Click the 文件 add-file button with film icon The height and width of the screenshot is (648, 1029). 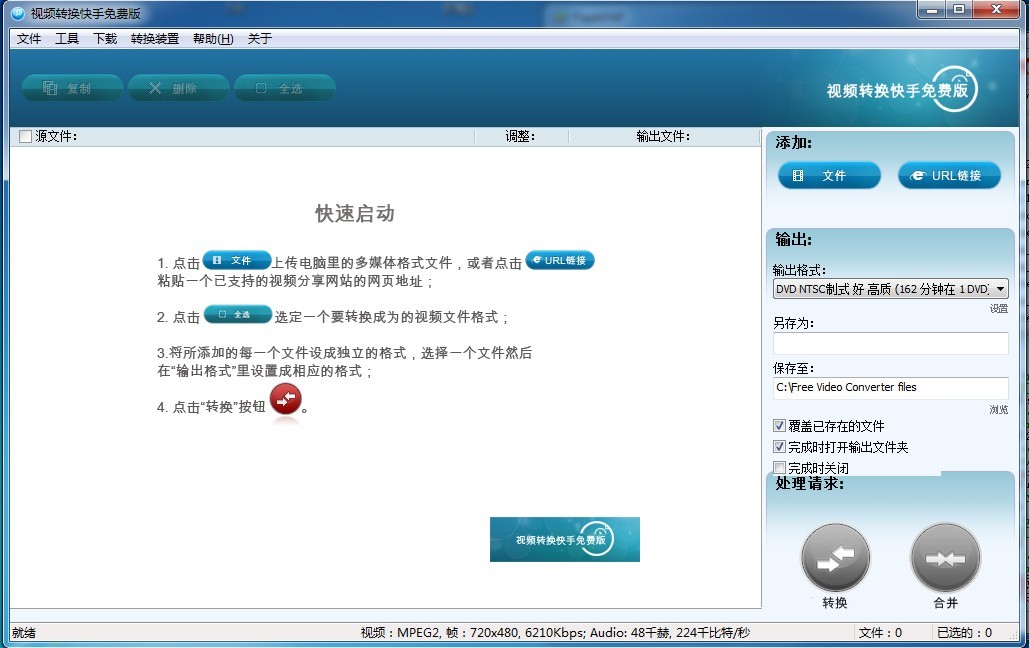[x=829, y=176]
